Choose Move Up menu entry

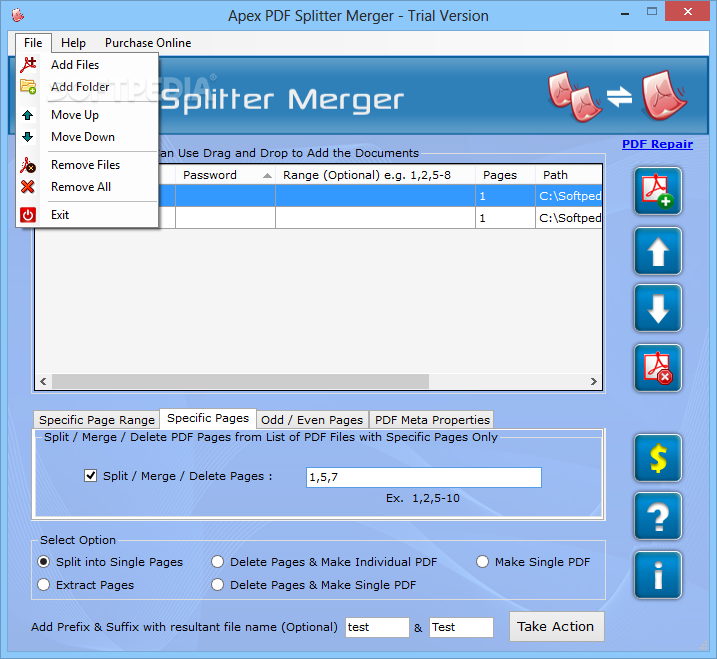pos(88,115)
